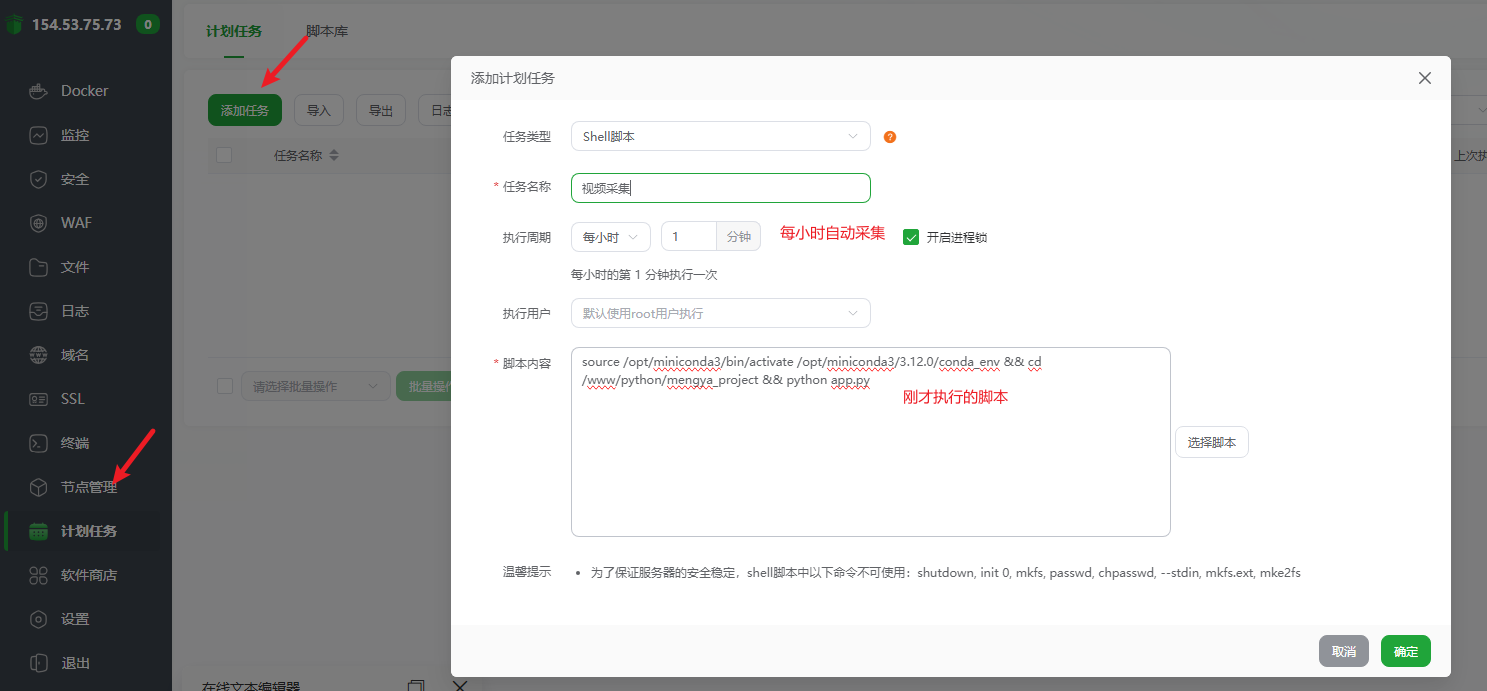Open 计划任务 in the sidebar menu

88,531
